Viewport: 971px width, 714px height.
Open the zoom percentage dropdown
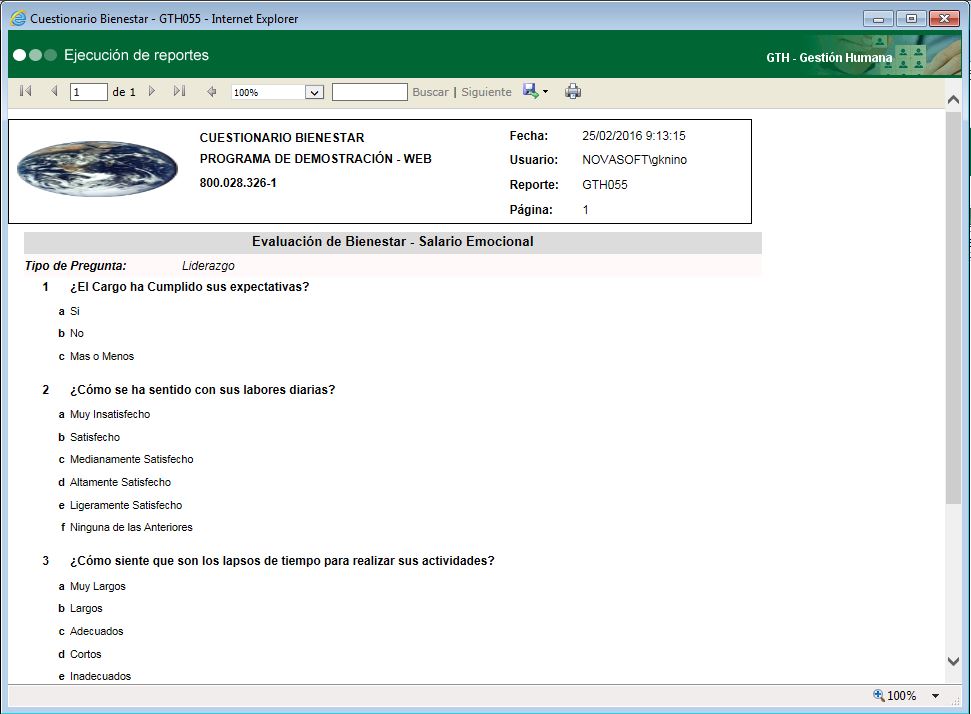[276, 91]
